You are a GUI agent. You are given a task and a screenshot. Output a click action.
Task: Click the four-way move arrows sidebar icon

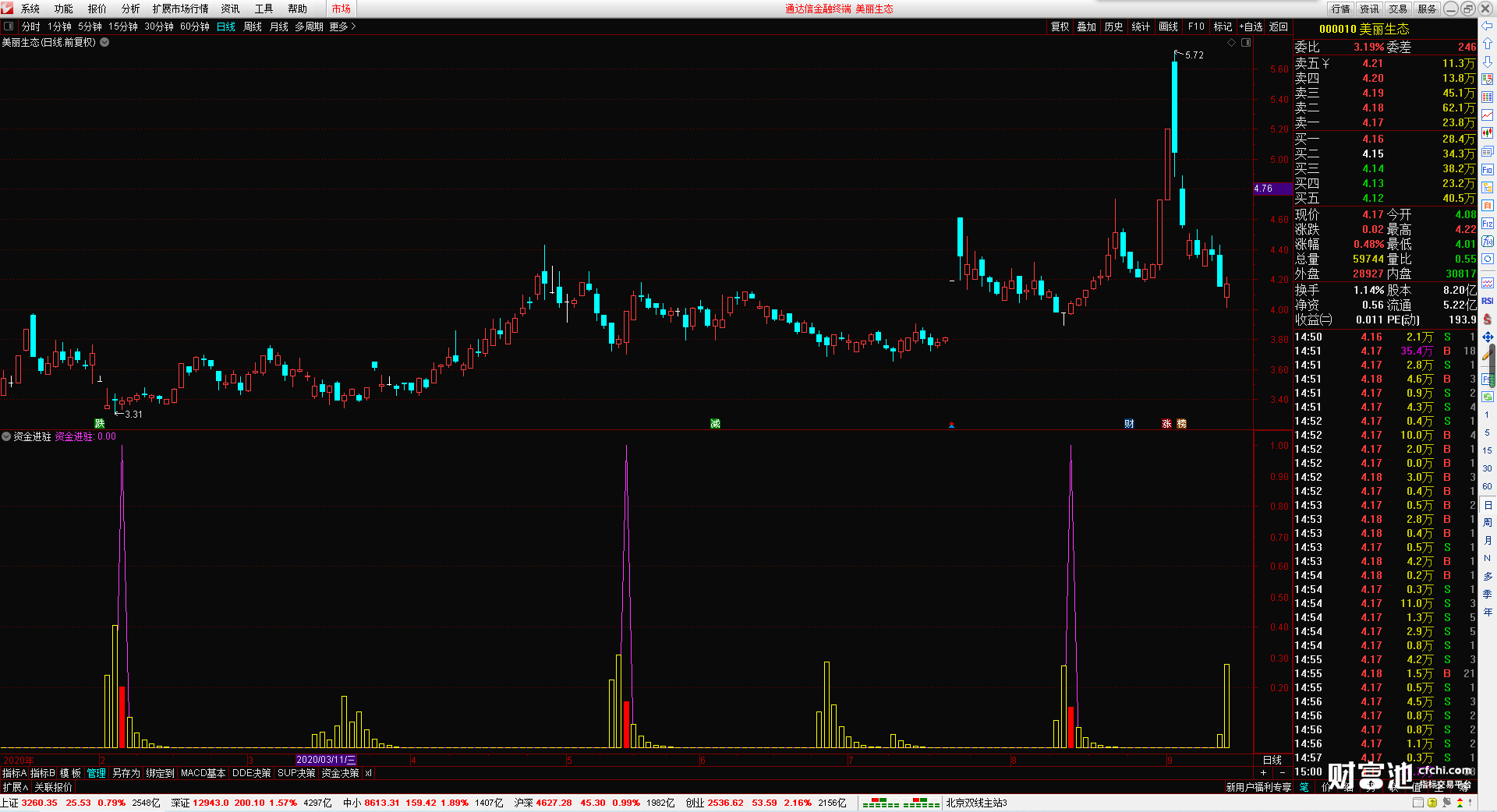[1487, 337]
